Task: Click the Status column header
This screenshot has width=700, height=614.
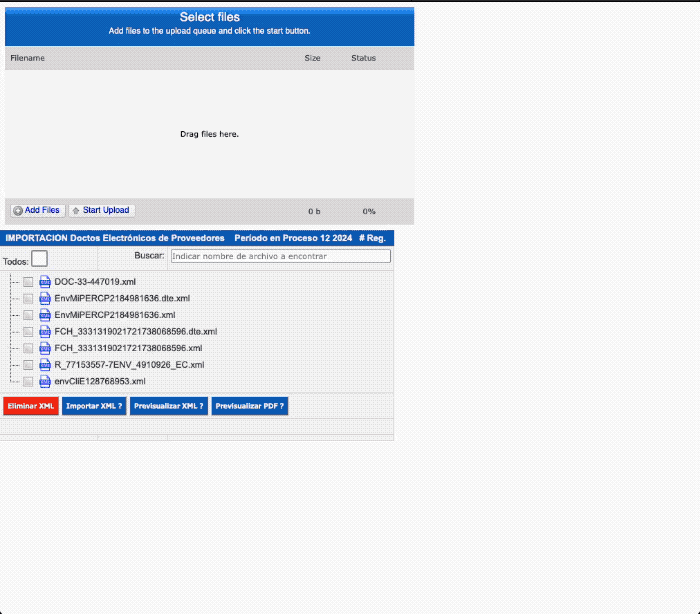Action: pyautogui.click(x=363, y=58)
